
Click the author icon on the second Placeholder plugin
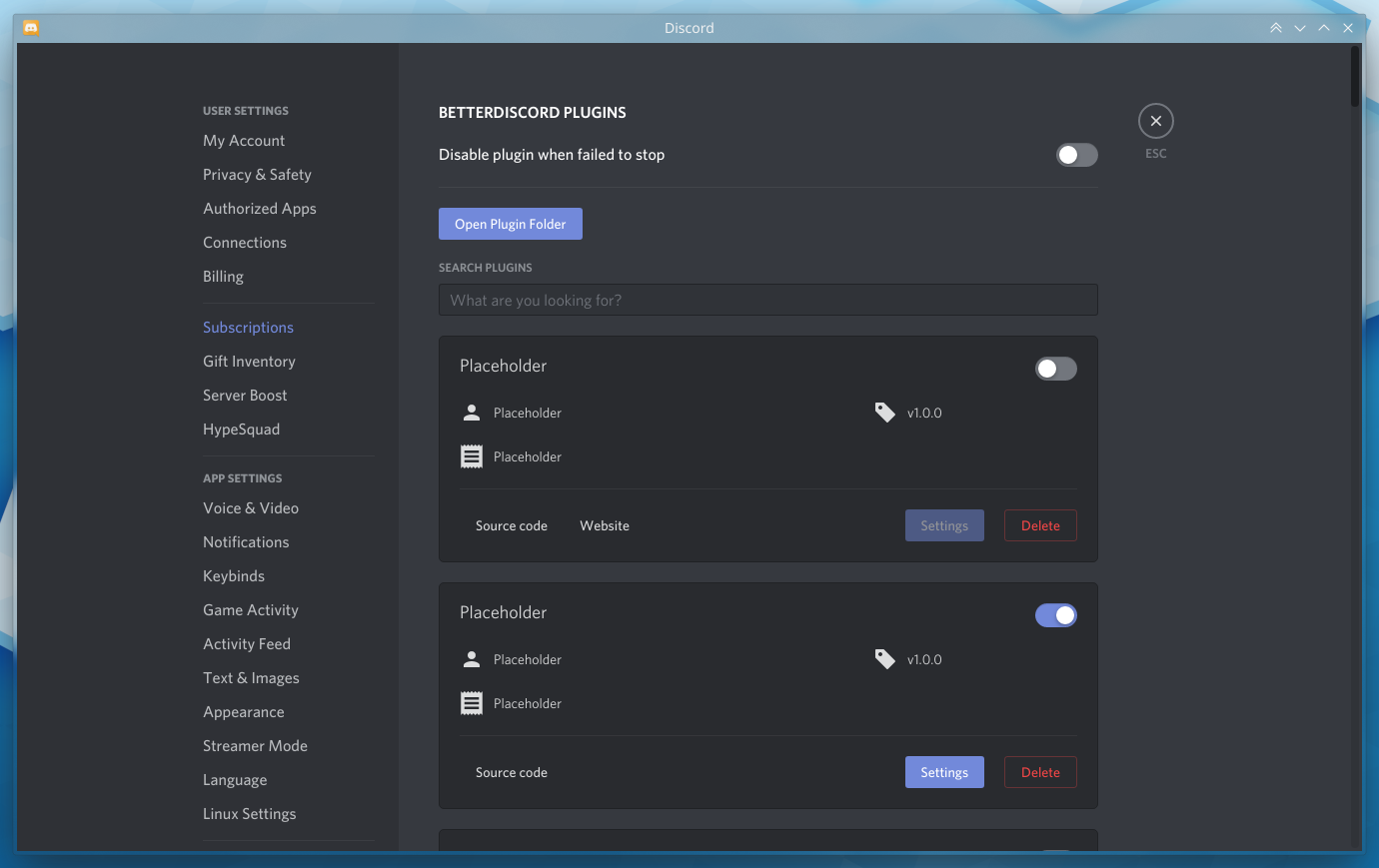click(x=471, y=658)
